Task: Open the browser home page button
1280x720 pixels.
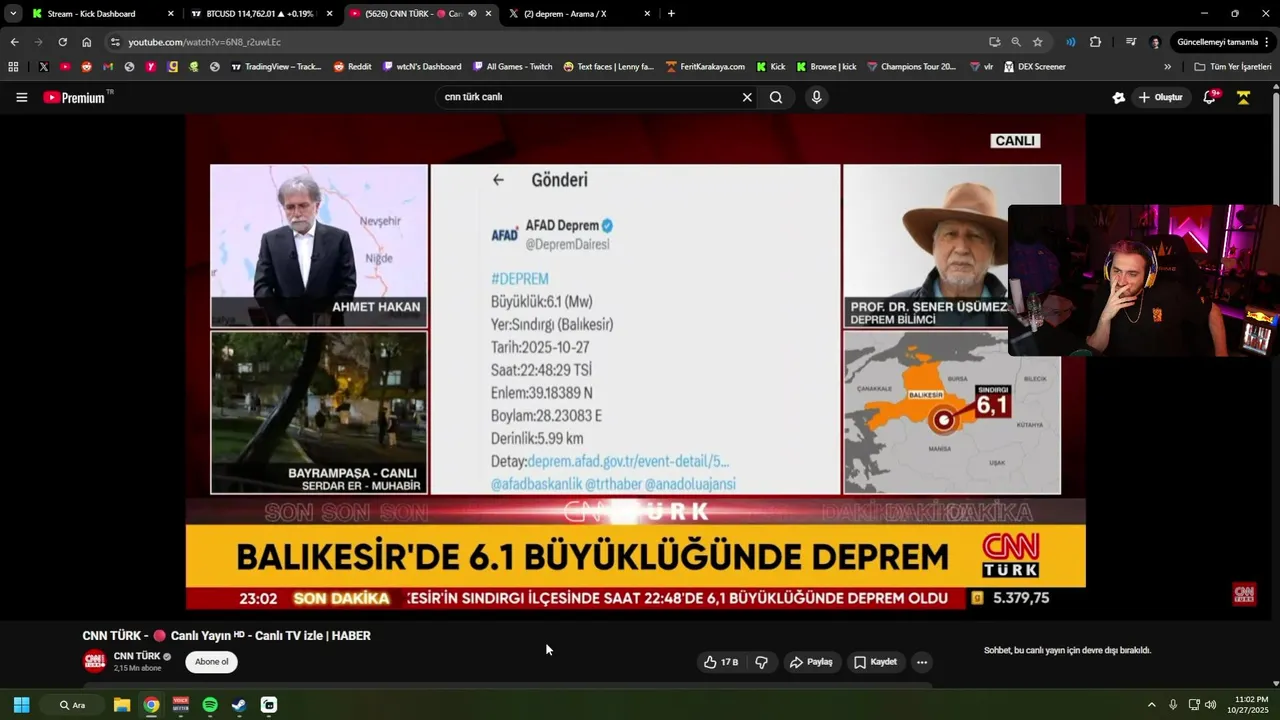Action: point(87,42)
